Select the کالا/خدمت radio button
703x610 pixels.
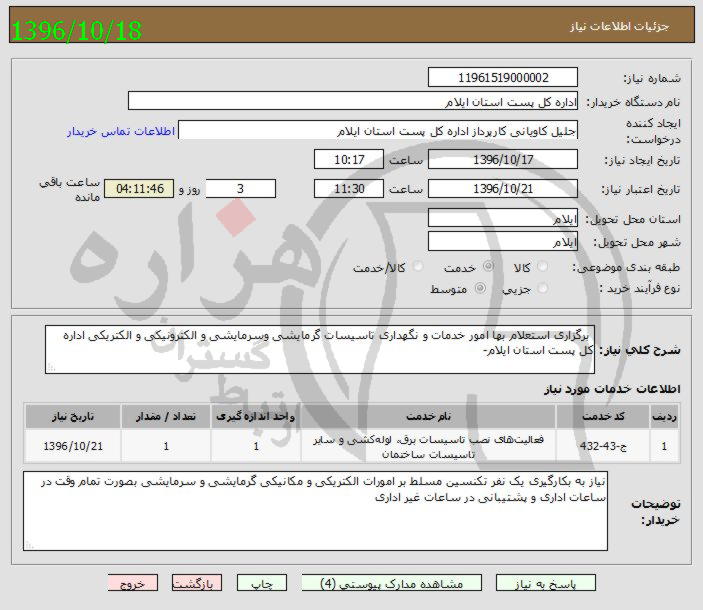[x=418, y=267]
